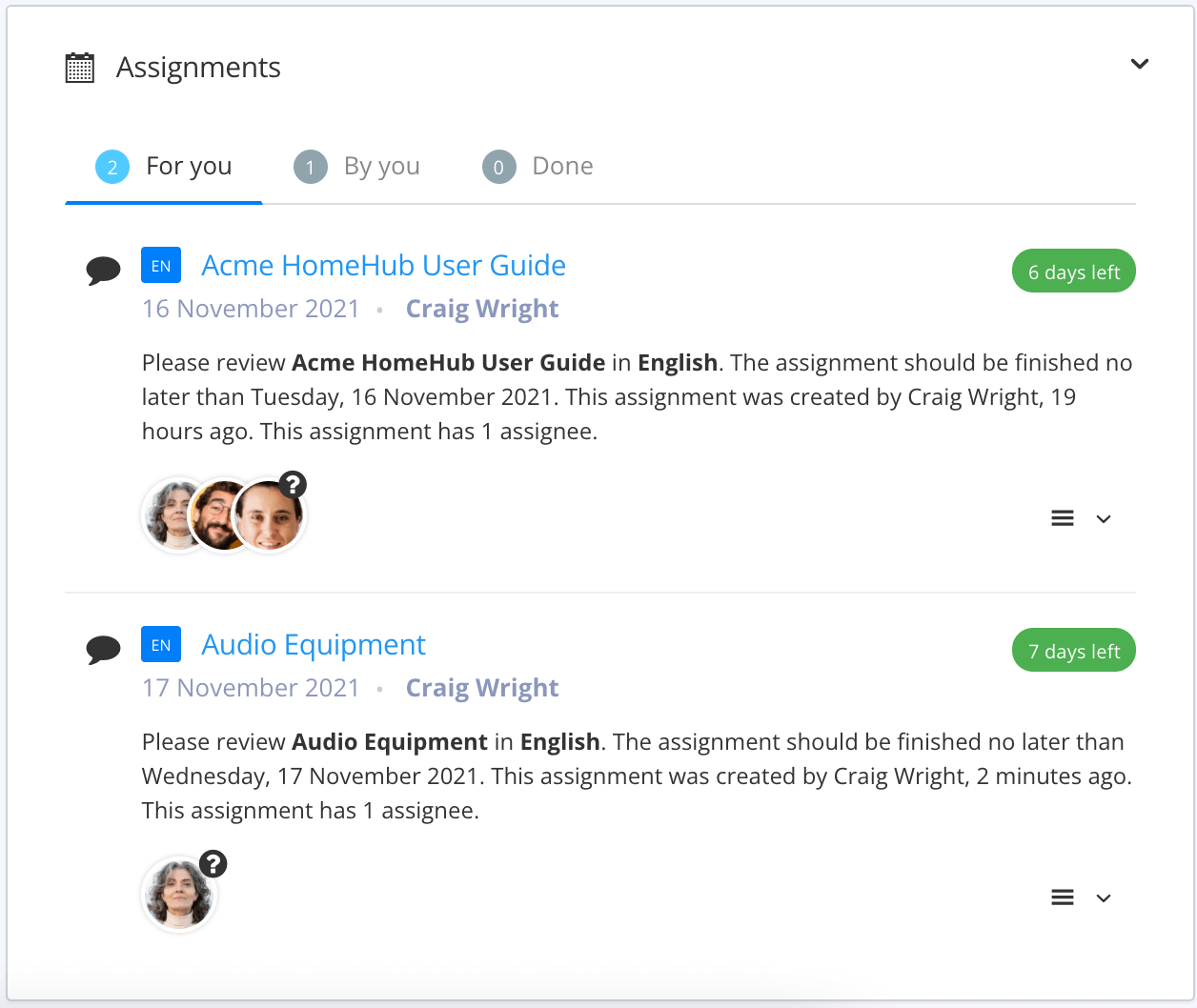Switch to the Done tab

click(x=562, y=166)
